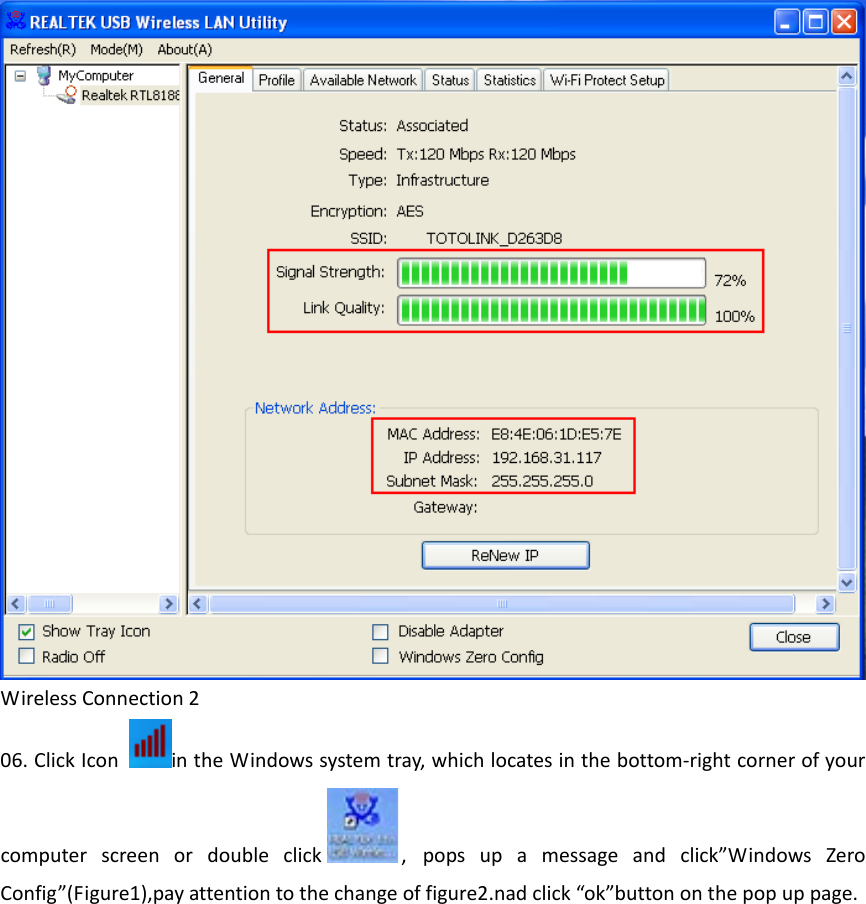866x904 pixels.
Task: Click the Type value Infrastructure
Action: (443, 180)
